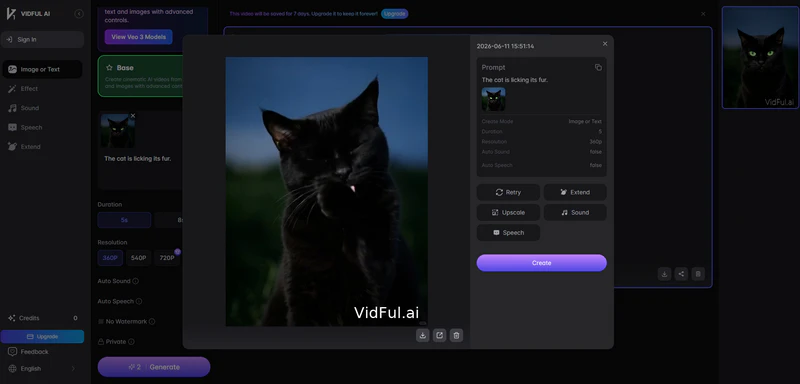
Task: Click the Auto Sound info icon
Action: [x=135, y=281]
